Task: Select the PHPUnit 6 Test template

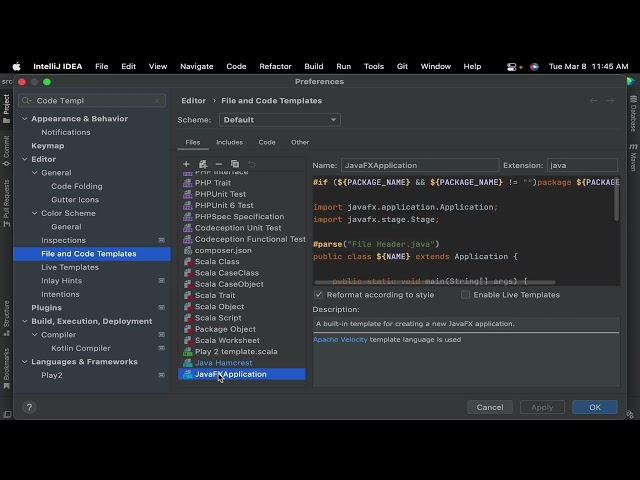Action: (x=242, y=205)
